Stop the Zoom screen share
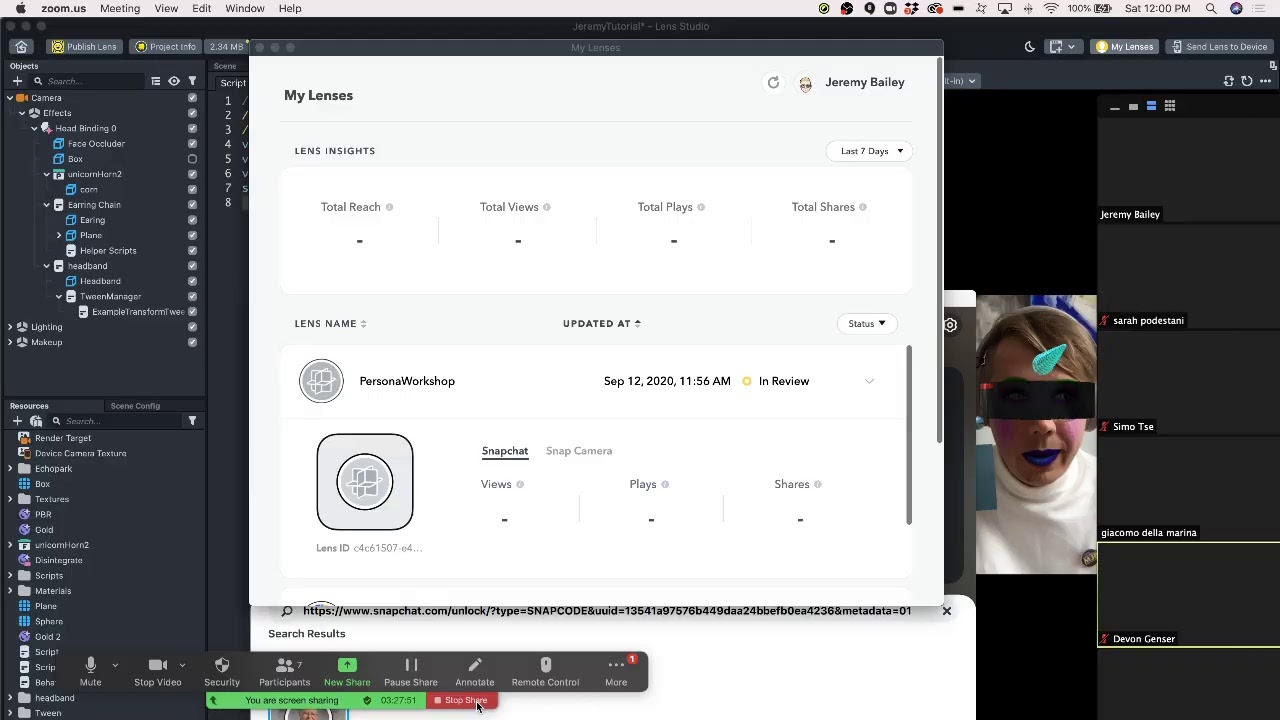 (x=461, y=701)
